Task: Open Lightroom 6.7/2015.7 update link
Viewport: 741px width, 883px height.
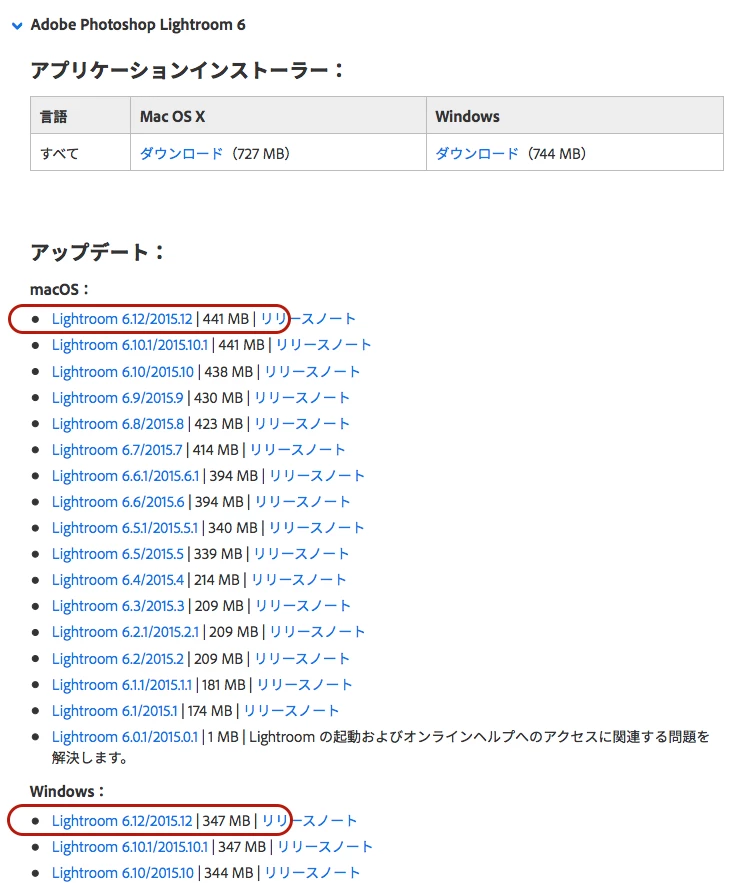Action: [117, 450]
